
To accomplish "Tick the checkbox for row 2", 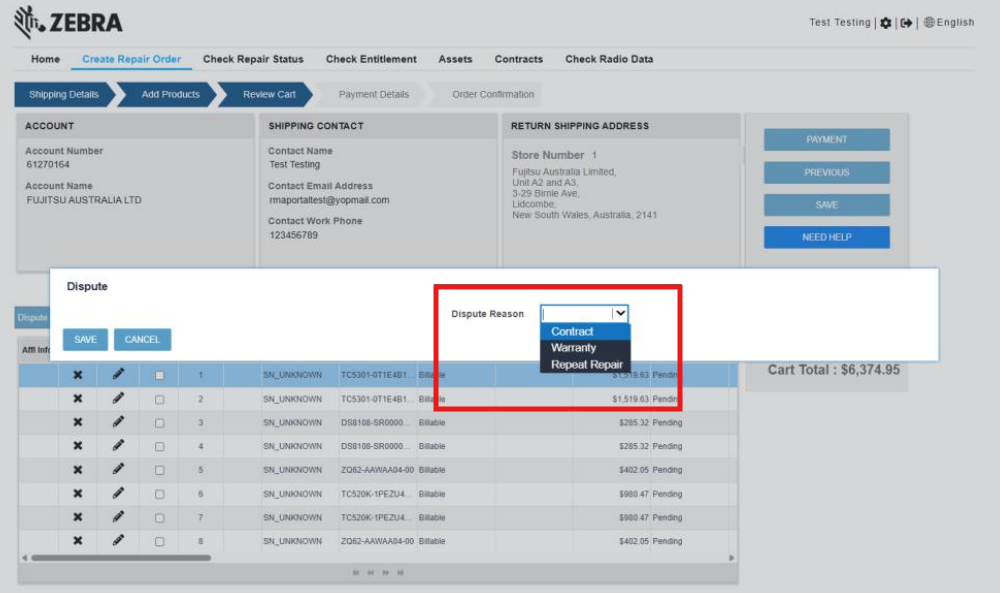I will [x=159, y=400].
